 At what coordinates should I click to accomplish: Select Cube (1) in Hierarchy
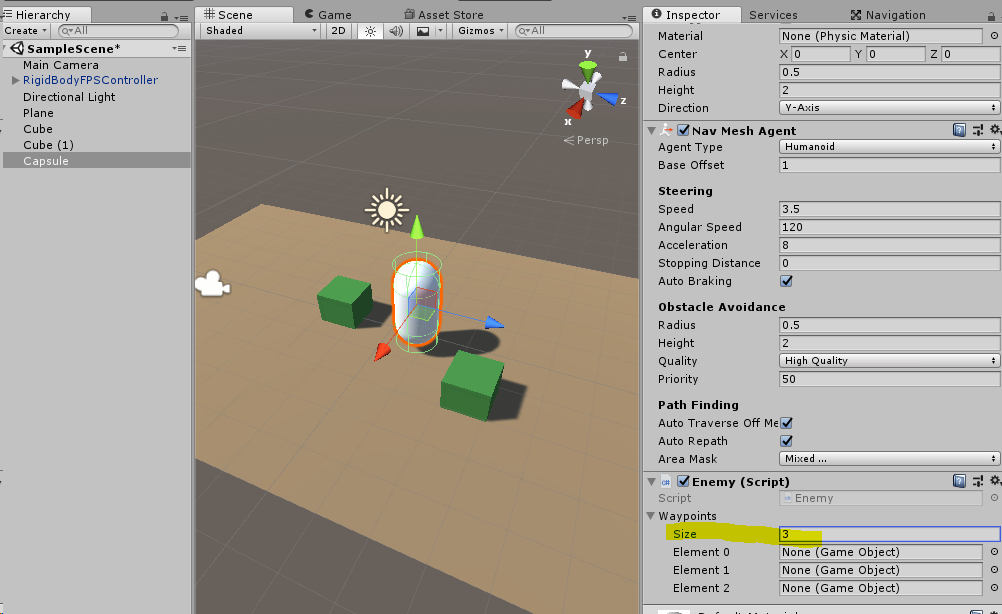tap(49, 145)
